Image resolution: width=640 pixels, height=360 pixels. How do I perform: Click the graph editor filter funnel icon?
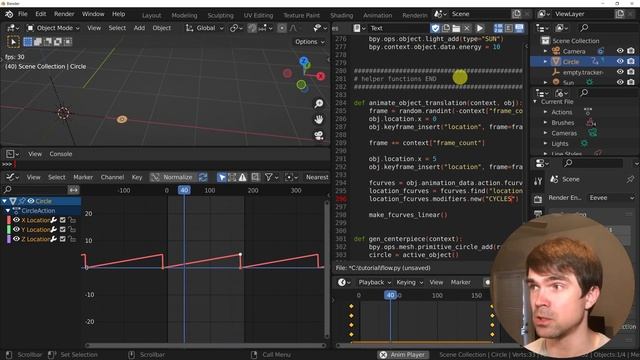click(269, 177)
